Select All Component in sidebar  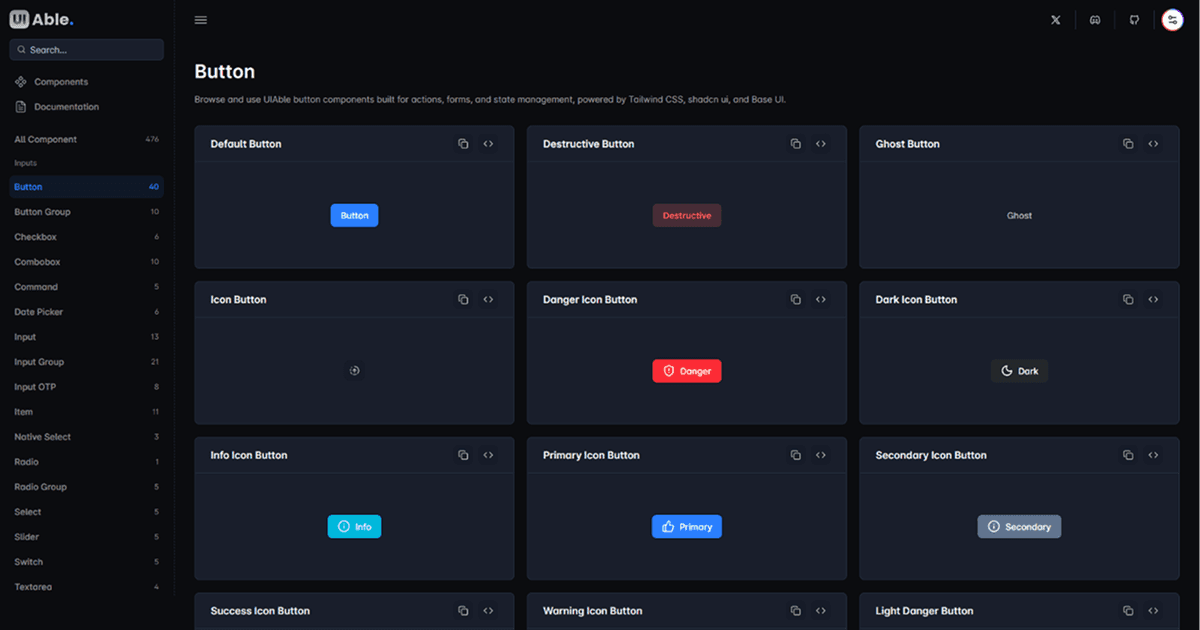pos(87,139)
